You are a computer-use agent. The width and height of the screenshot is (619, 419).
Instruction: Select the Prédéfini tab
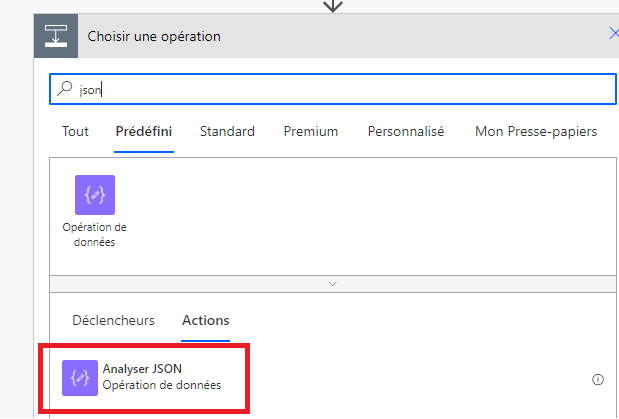(144, 131)
